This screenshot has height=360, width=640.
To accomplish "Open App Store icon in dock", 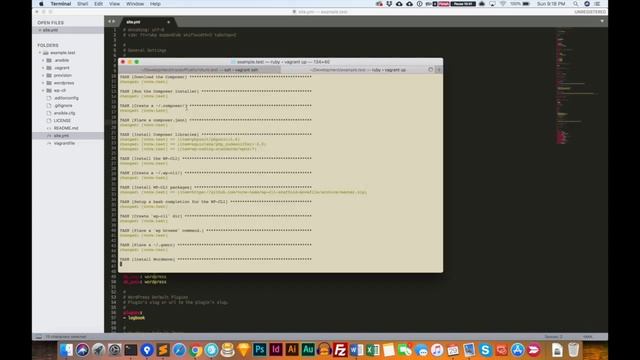I will [x=518, y=350].
